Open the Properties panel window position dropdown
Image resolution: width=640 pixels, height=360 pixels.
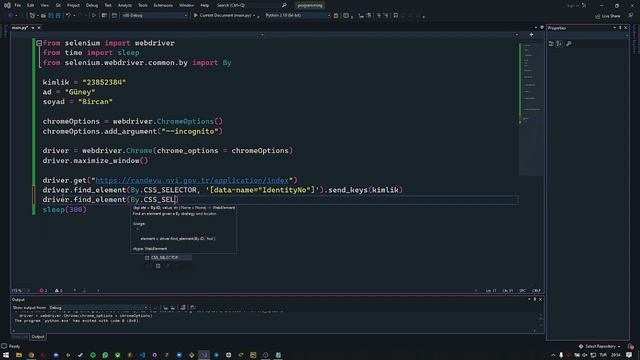614,28
